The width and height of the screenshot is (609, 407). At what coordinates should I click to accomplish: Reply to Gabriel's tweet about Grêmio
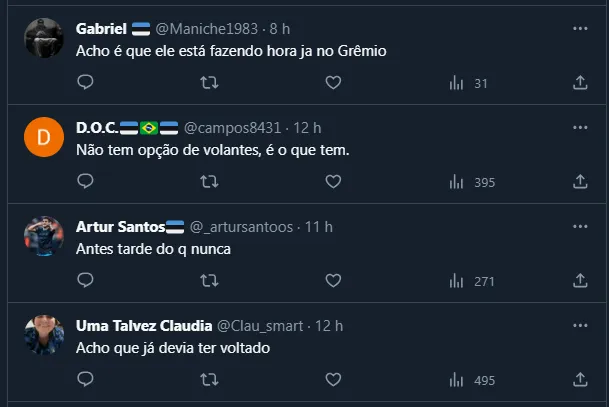(x=85, y=83)
